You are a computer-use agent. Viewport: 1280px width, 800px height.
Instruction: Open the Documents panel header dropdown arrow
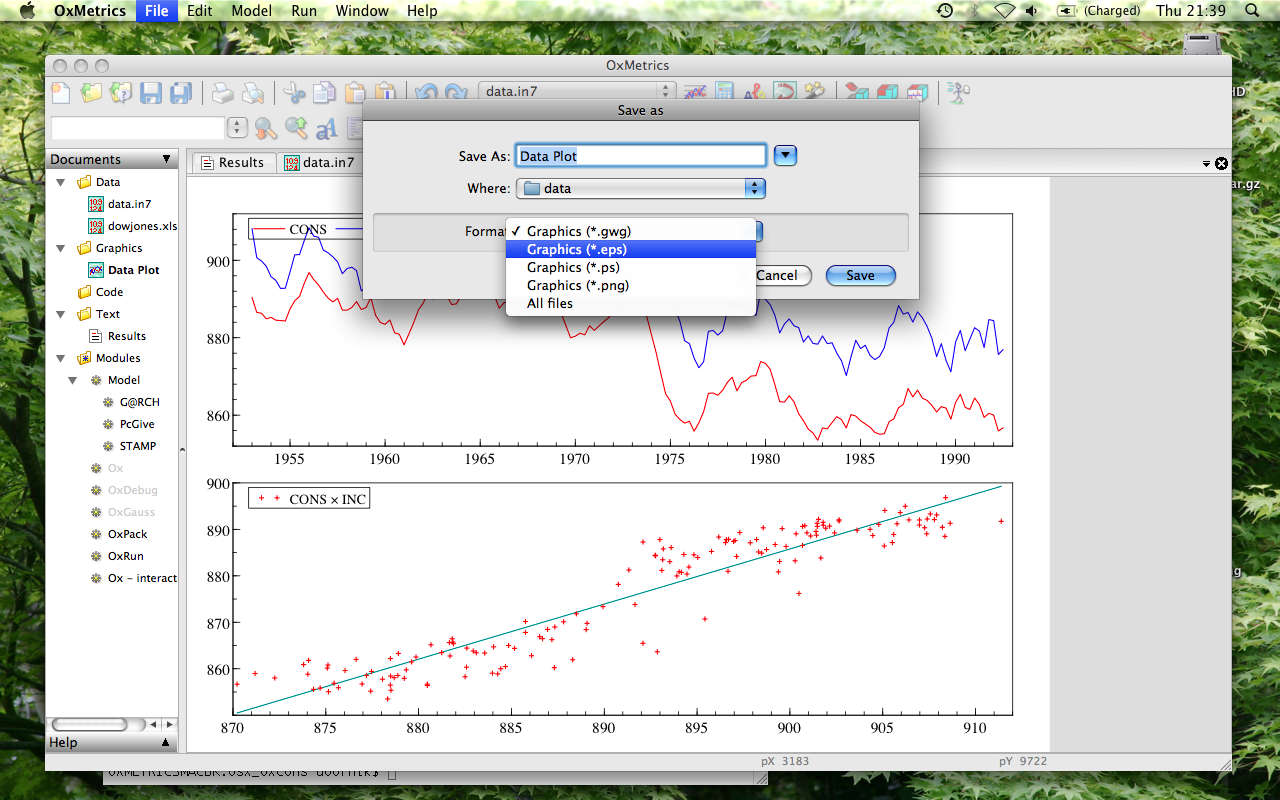click(x=167, y=160)
